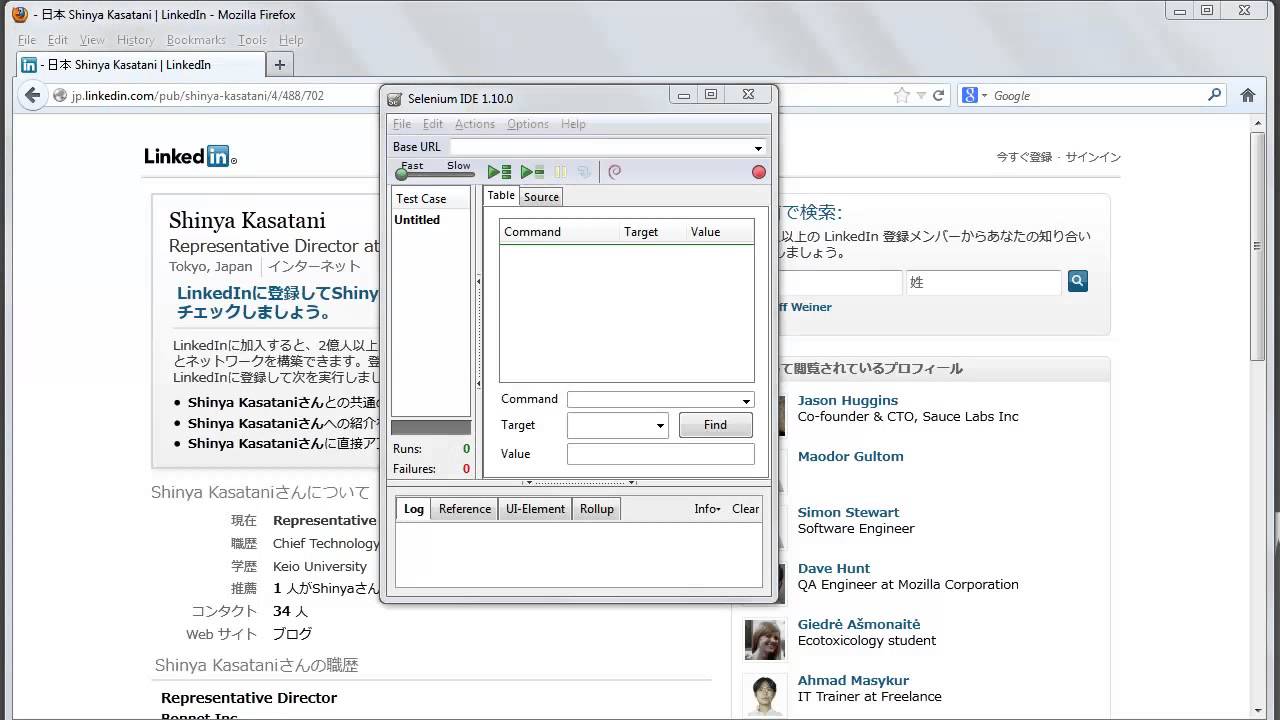Switch to the Source tab
1280x720 pixels.
coord(541,197)
